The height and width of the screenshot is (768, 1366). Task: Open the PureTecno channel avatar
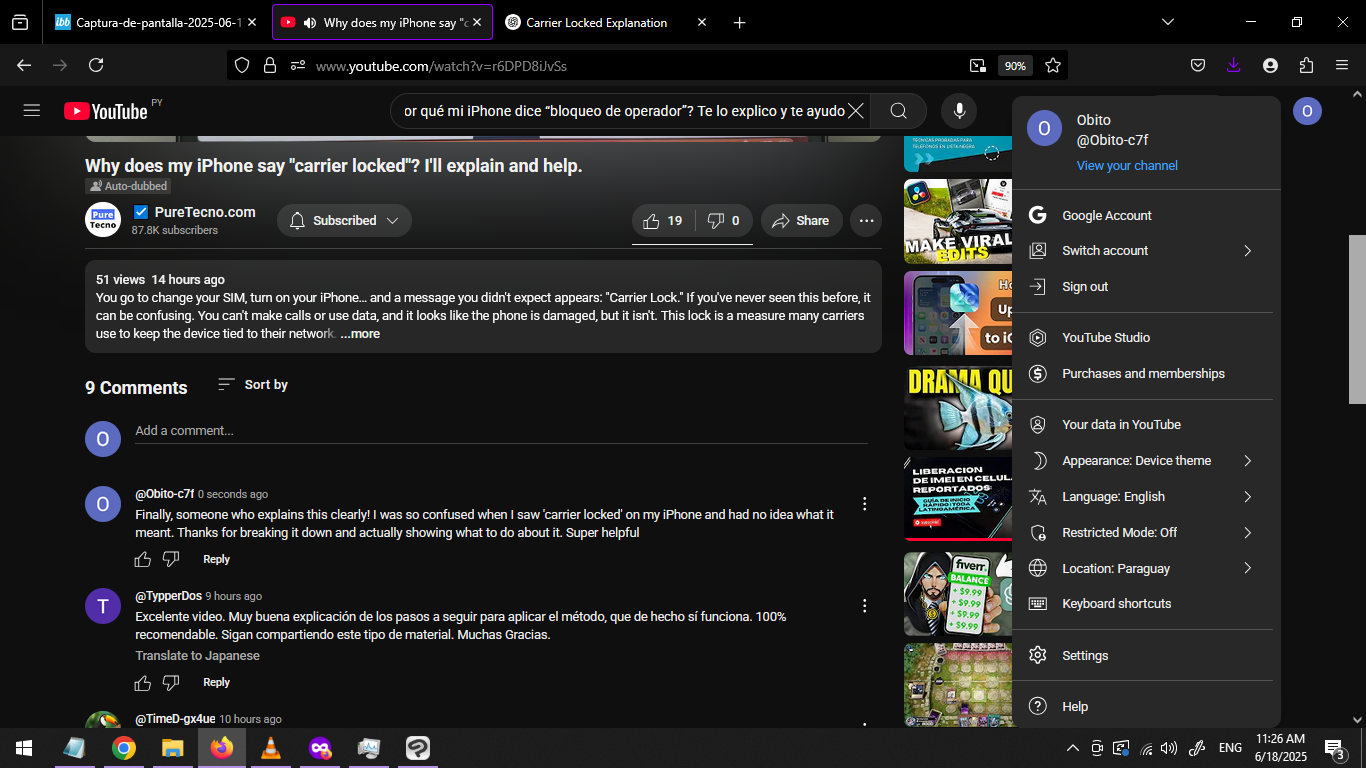point(103,220)
